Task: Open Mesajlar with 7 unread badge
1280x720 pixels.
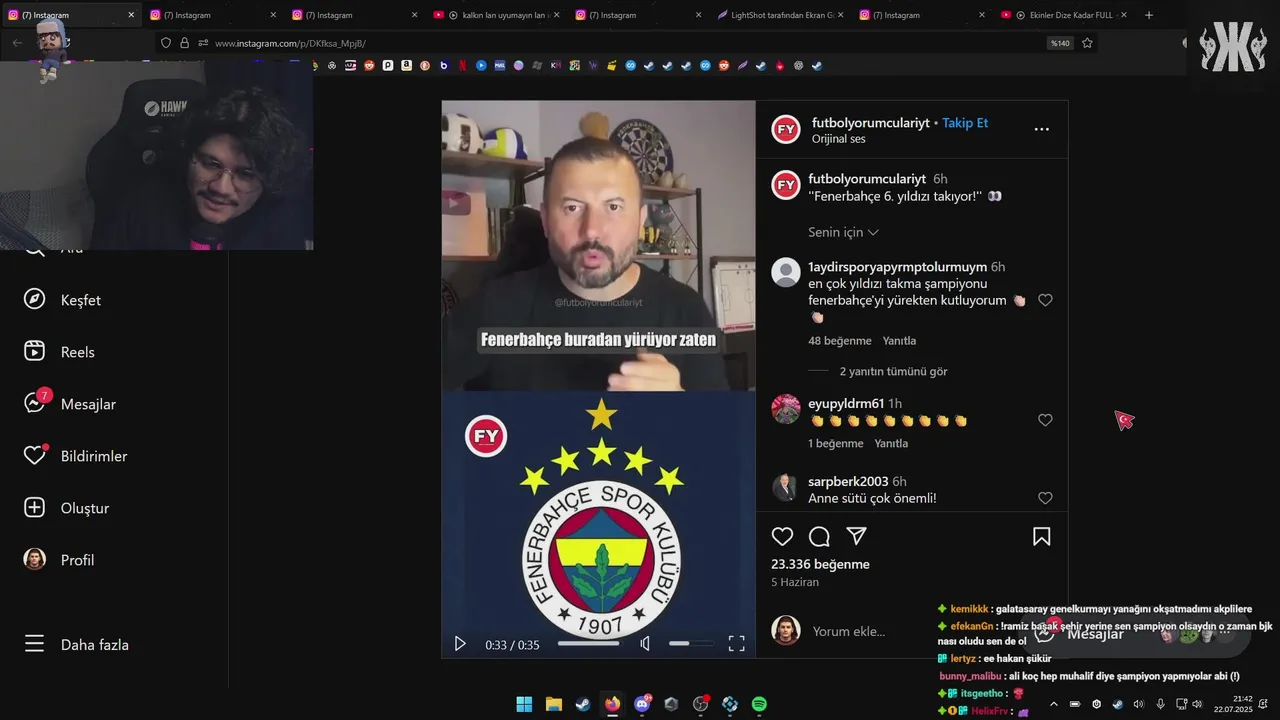Action: [x=70, y=404]
